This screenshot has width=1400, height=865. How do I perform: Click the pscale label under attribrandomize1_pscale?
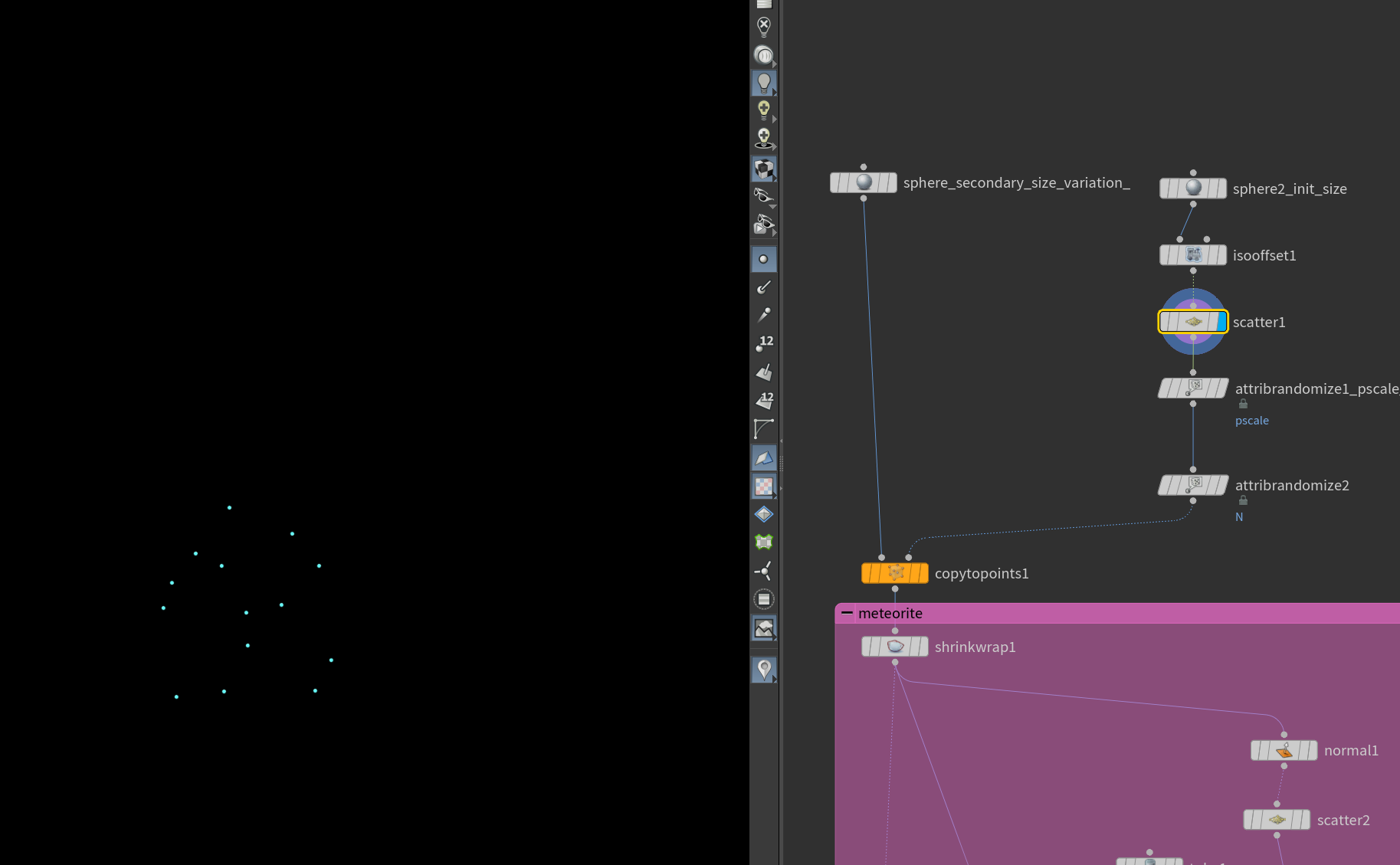[1251, 420]
